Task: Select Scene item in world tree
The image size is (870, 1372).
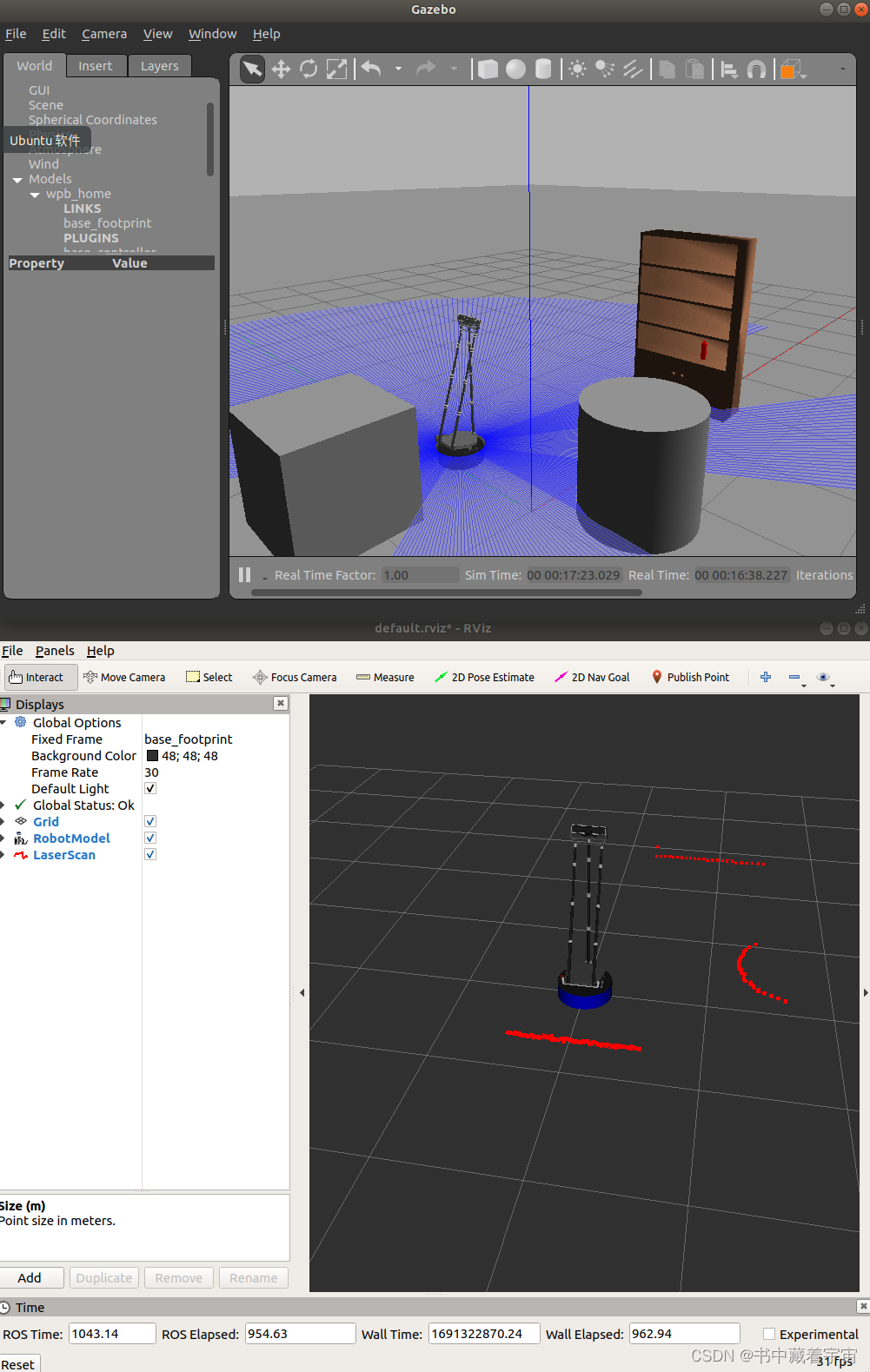Action: (46, 105)
